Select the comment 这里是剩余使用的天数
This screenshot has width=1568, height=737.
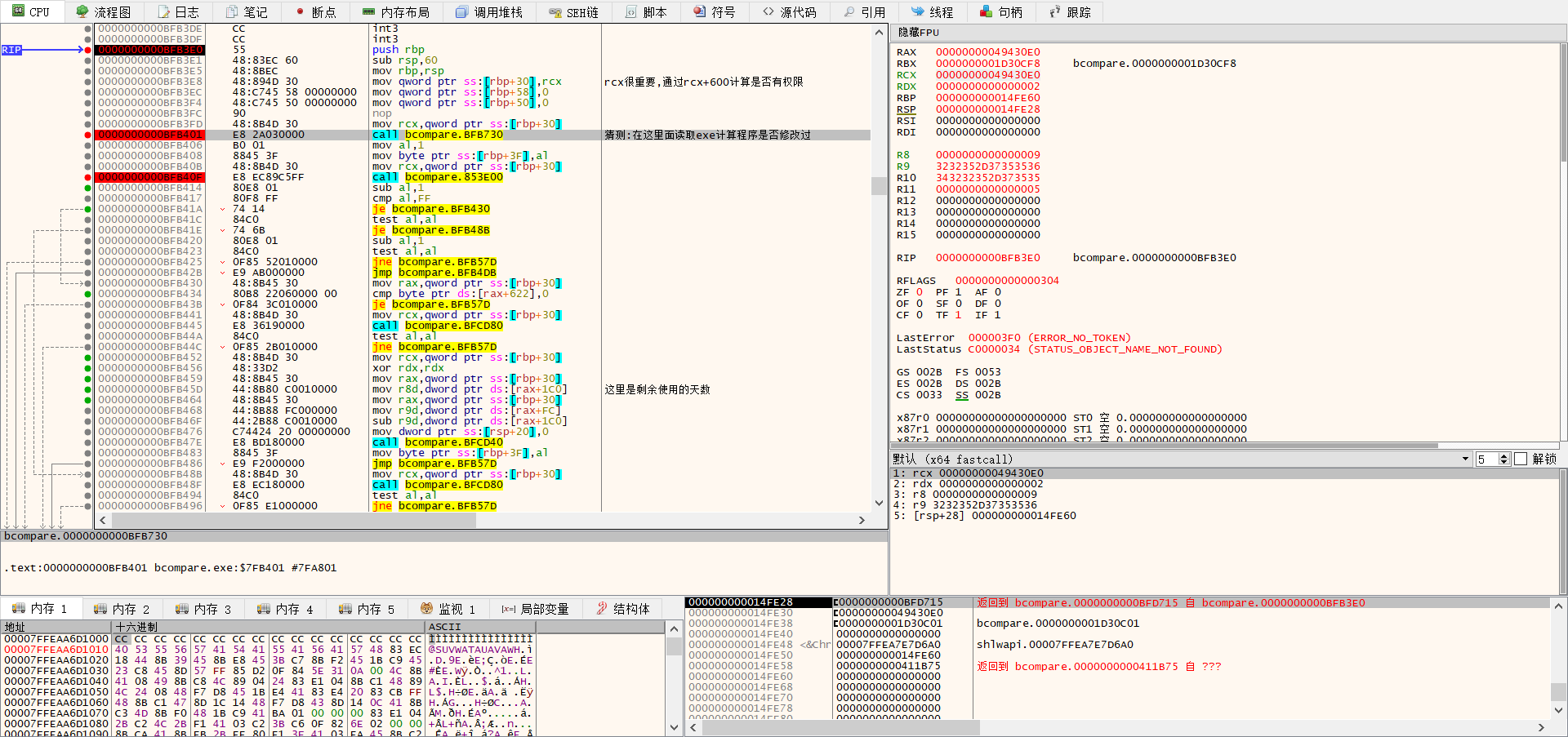pyautogui.click(x=657, y=389)
